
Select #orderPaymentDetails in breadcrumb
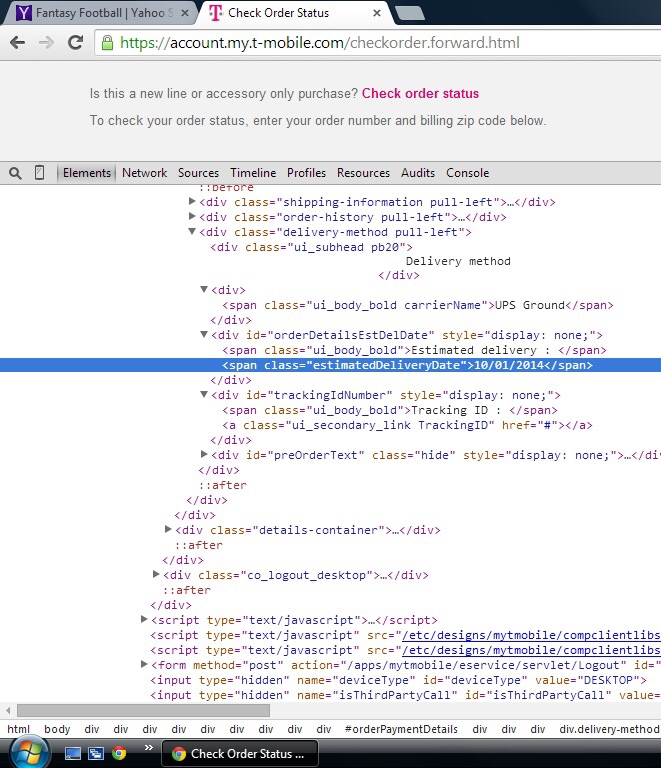pyautogui.click(x=401, y=729)
